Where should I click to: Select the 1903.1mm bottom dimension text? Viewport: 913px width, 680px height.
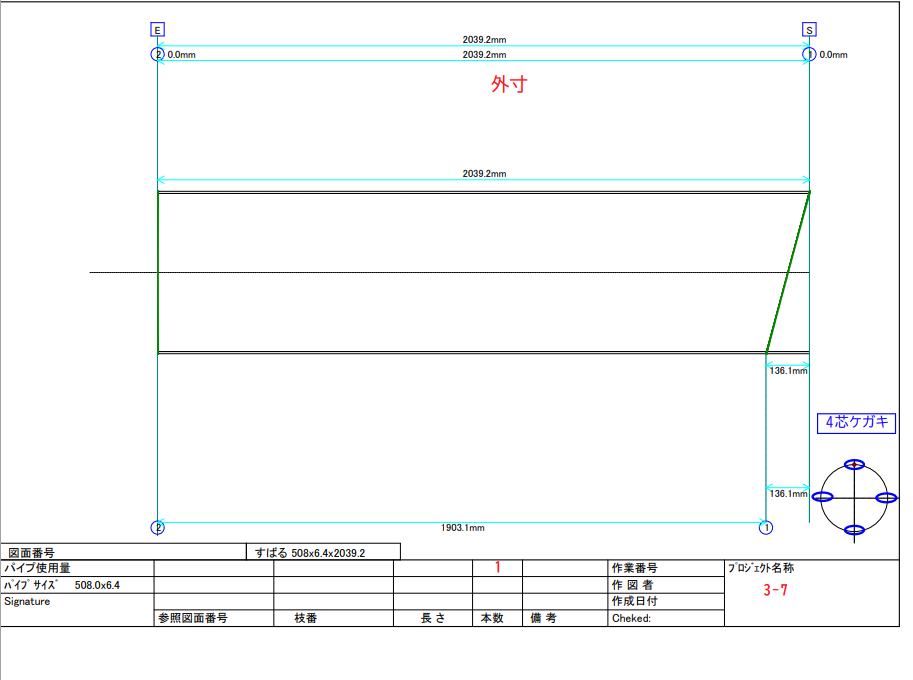pyautogui.click(x=463, y=528)
